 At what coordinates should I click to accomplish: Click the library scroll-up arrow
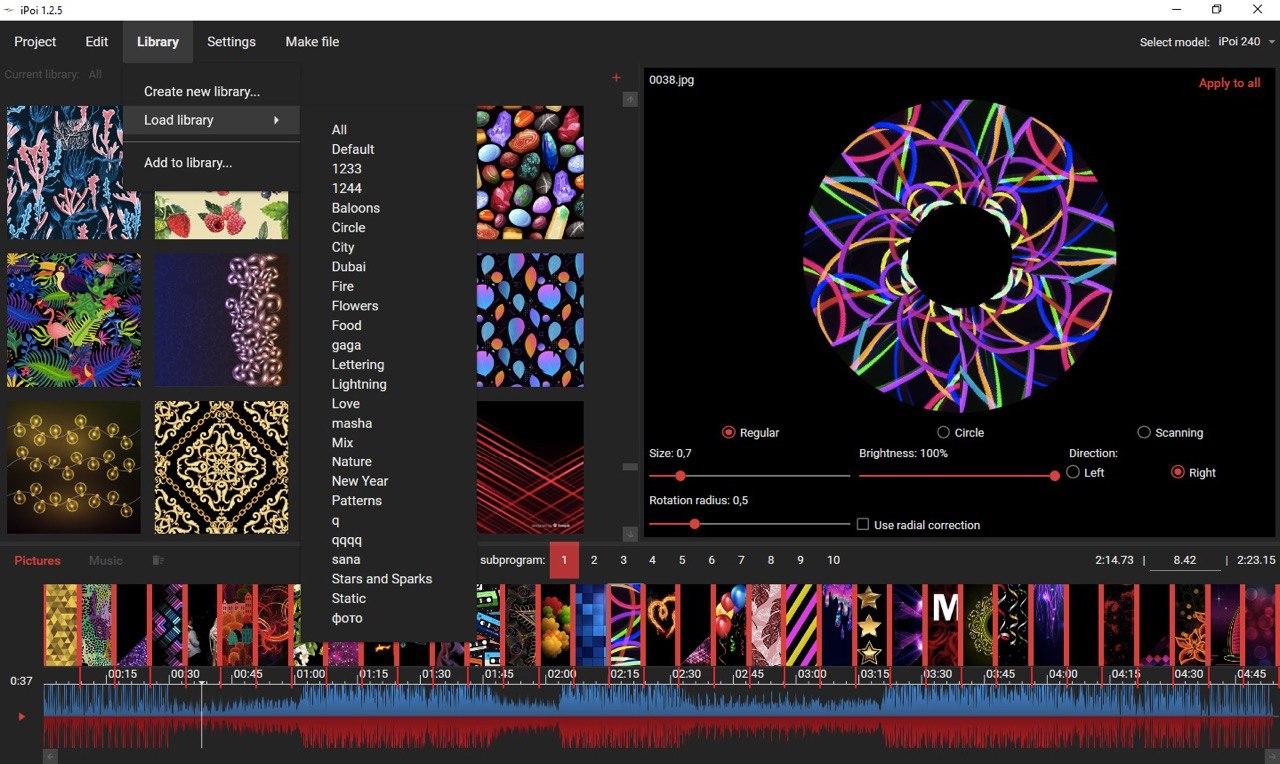click(x=630, y=99)
